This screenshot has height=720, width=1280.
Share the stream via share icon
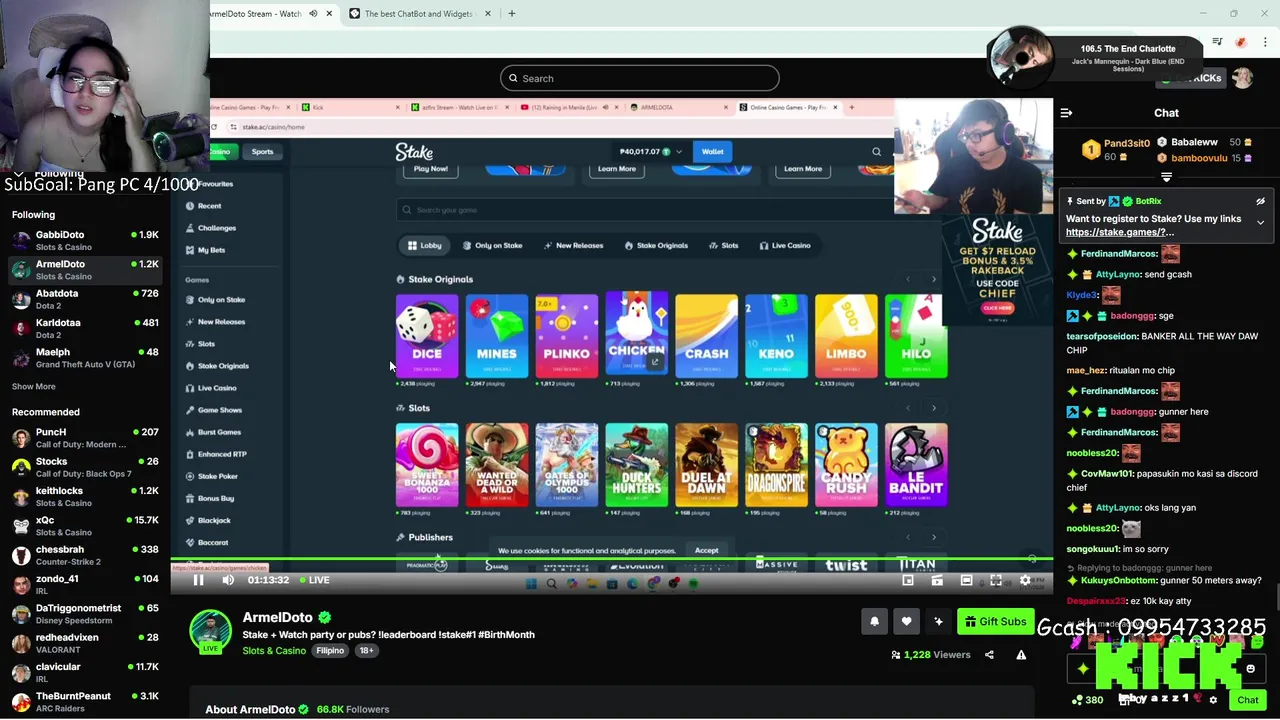[989, 655]
